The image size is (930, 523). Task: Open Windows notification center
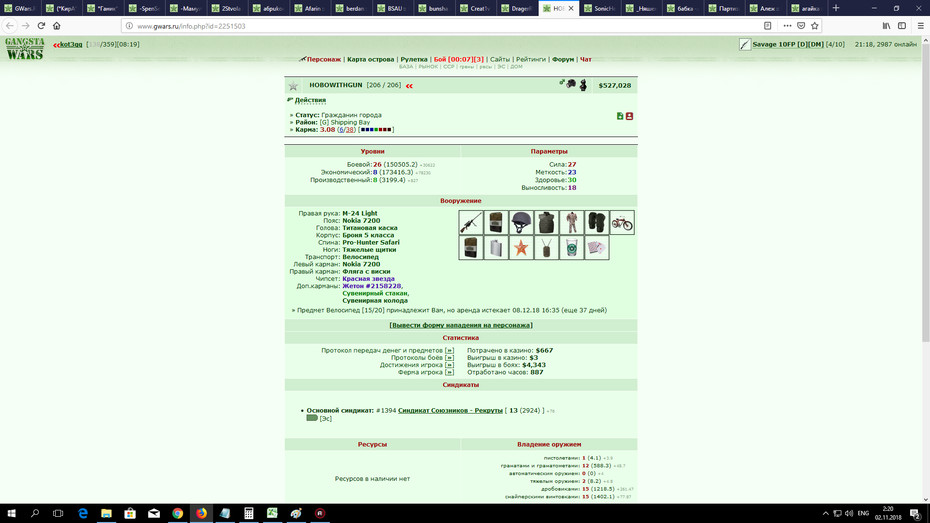pos(916,514)
